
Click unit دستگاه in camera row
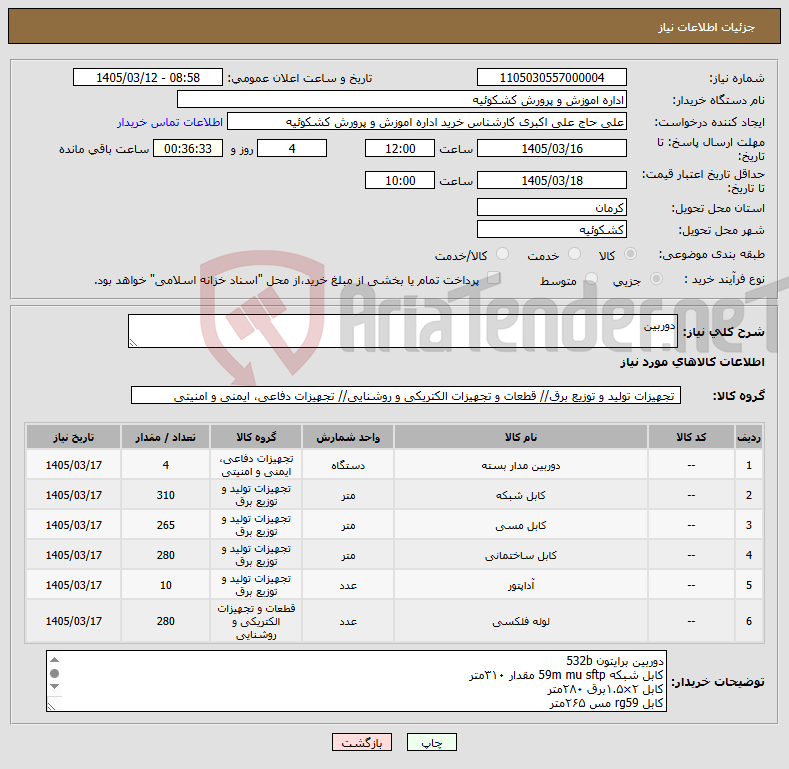(x=348, y=466)
